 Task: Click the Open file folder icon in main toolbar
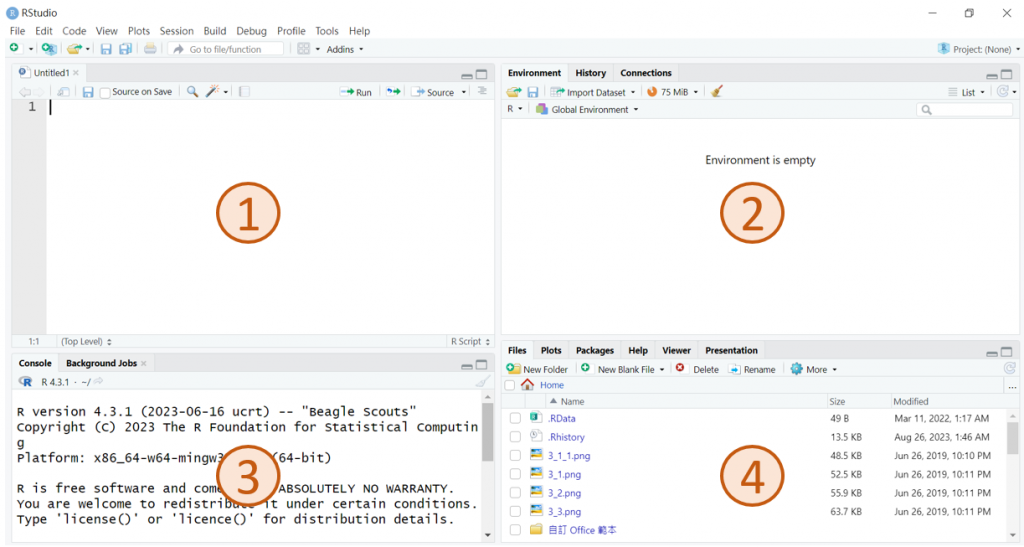pyautogui.click(x=74, y=49)
